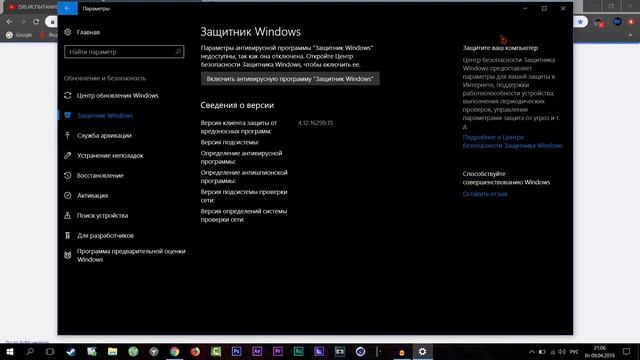Switch input language РУС indicator
The width and height of the screenshot is (640, 360).
[574, 352]
